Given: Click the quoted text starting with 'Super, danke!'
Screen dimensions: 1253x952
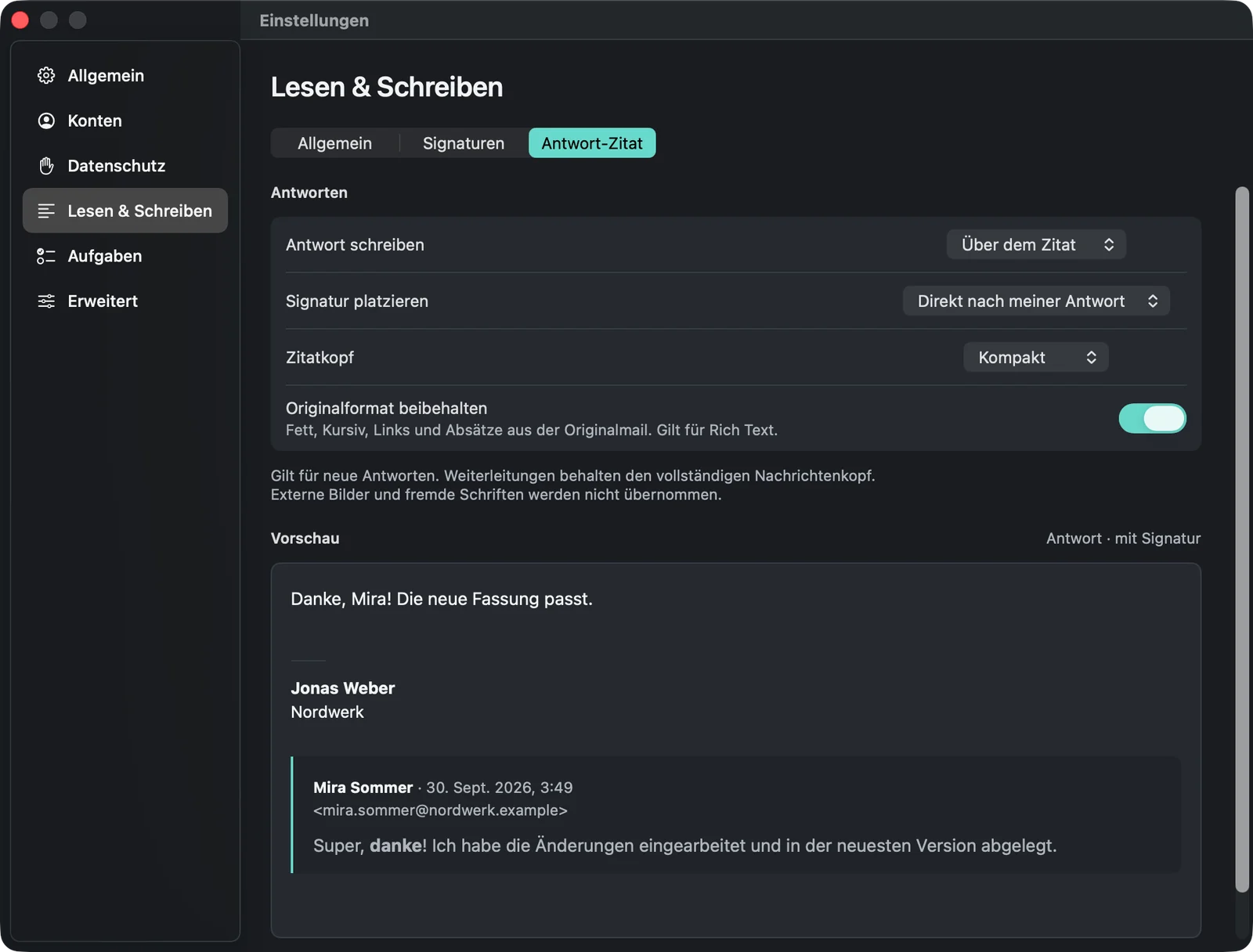Looking at the screenshot, I should (685, 846).
